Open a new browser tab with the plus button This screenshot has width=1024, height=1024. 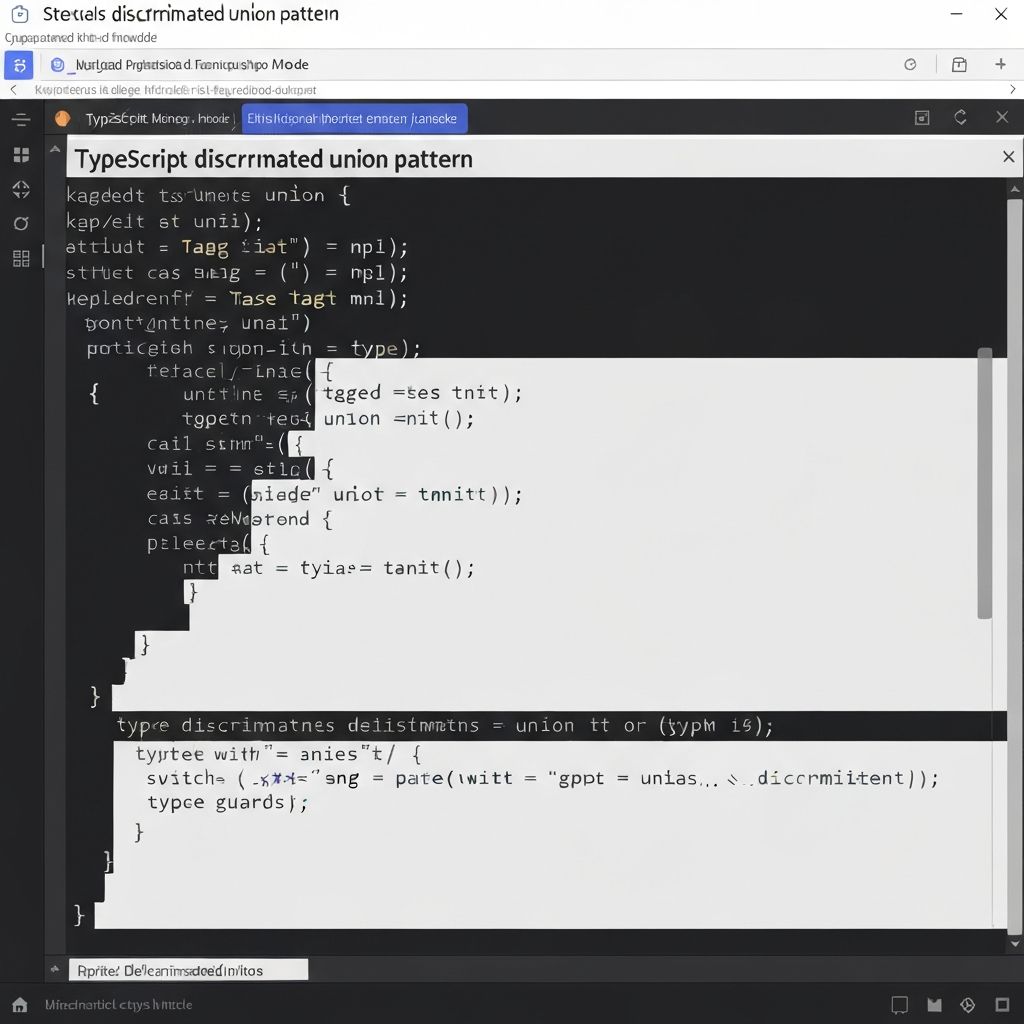(1000, 64)
